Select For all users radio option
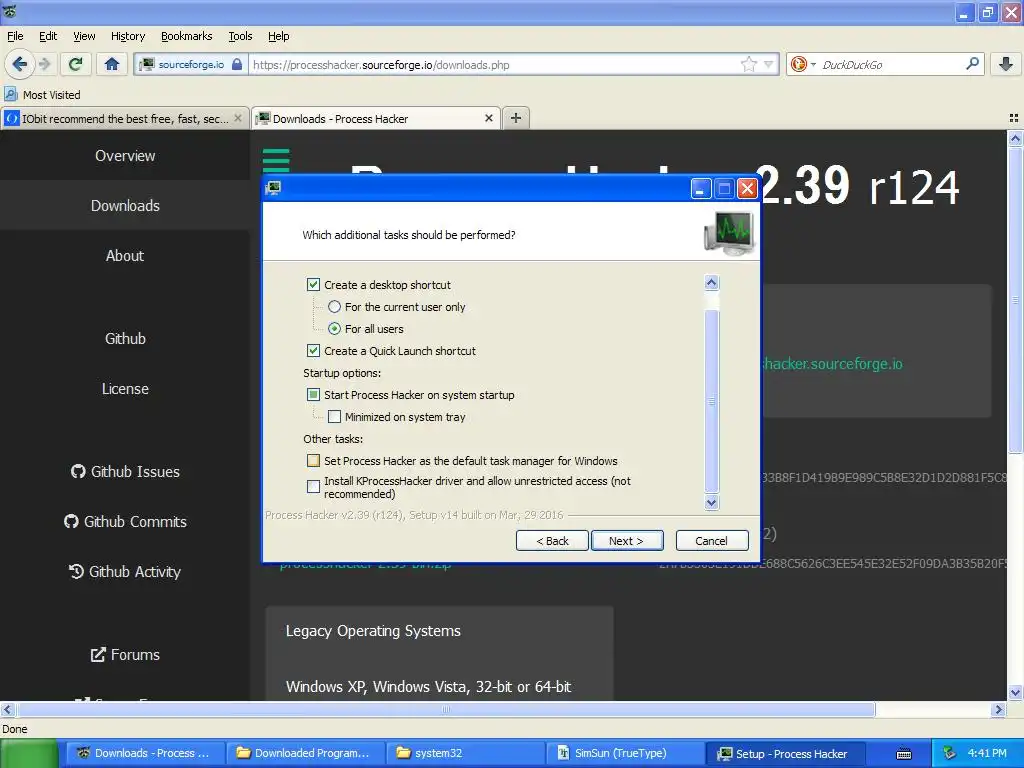Screen dimensions: 1024x768 coord(334,328)
